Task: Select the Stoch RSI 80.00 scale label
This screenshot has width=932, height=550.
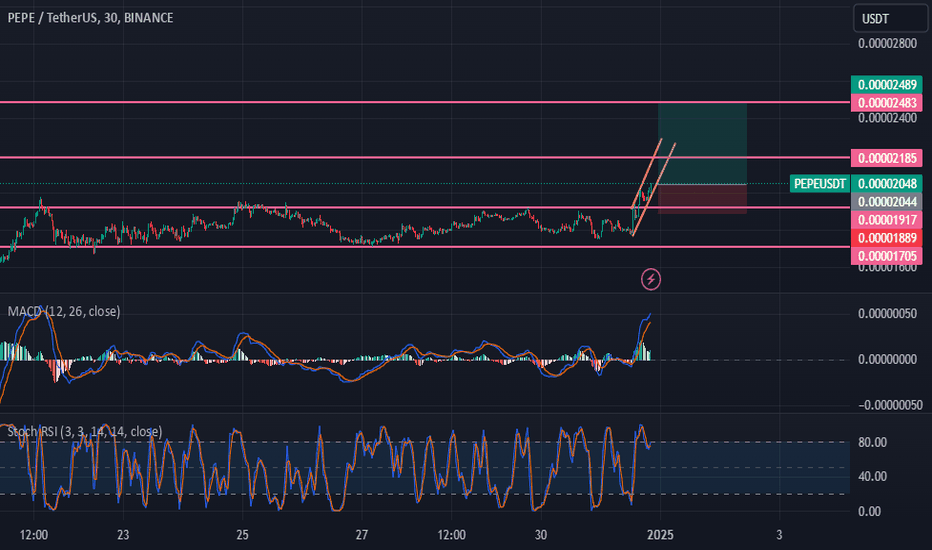Action: (x=872, y=442)
